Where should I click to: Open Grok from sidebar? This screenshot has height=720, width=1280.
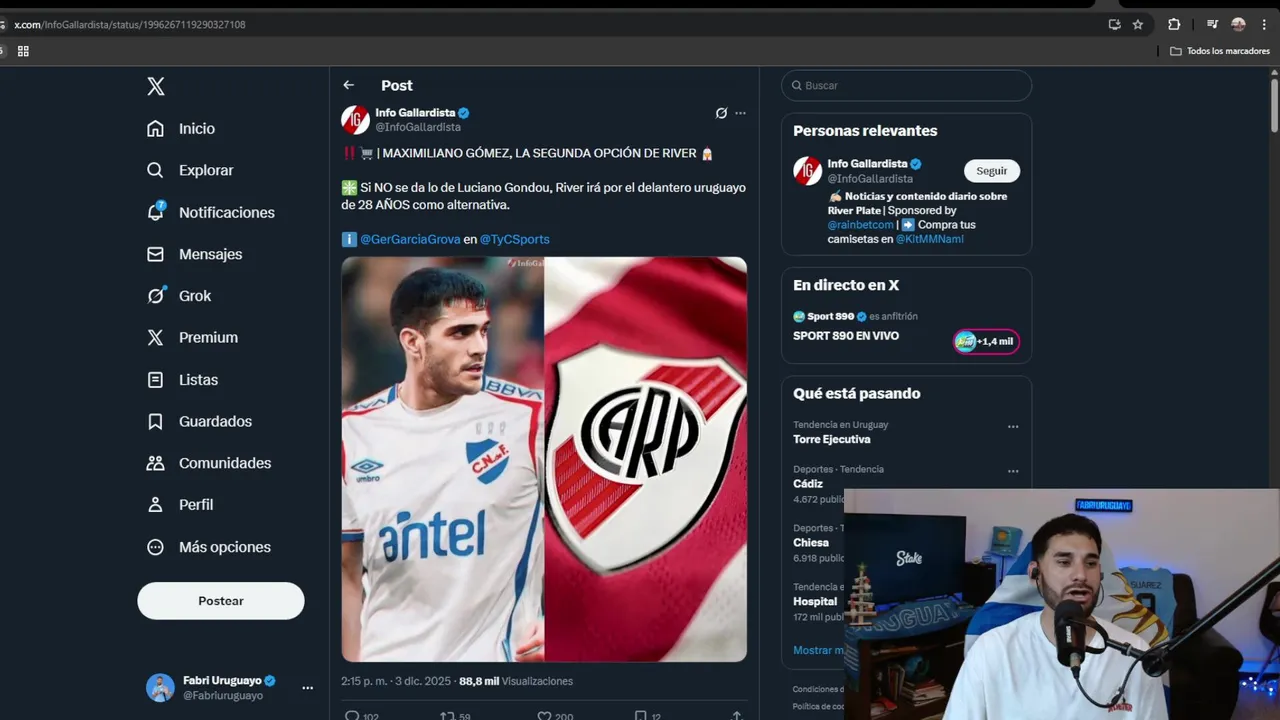point(179,296)
